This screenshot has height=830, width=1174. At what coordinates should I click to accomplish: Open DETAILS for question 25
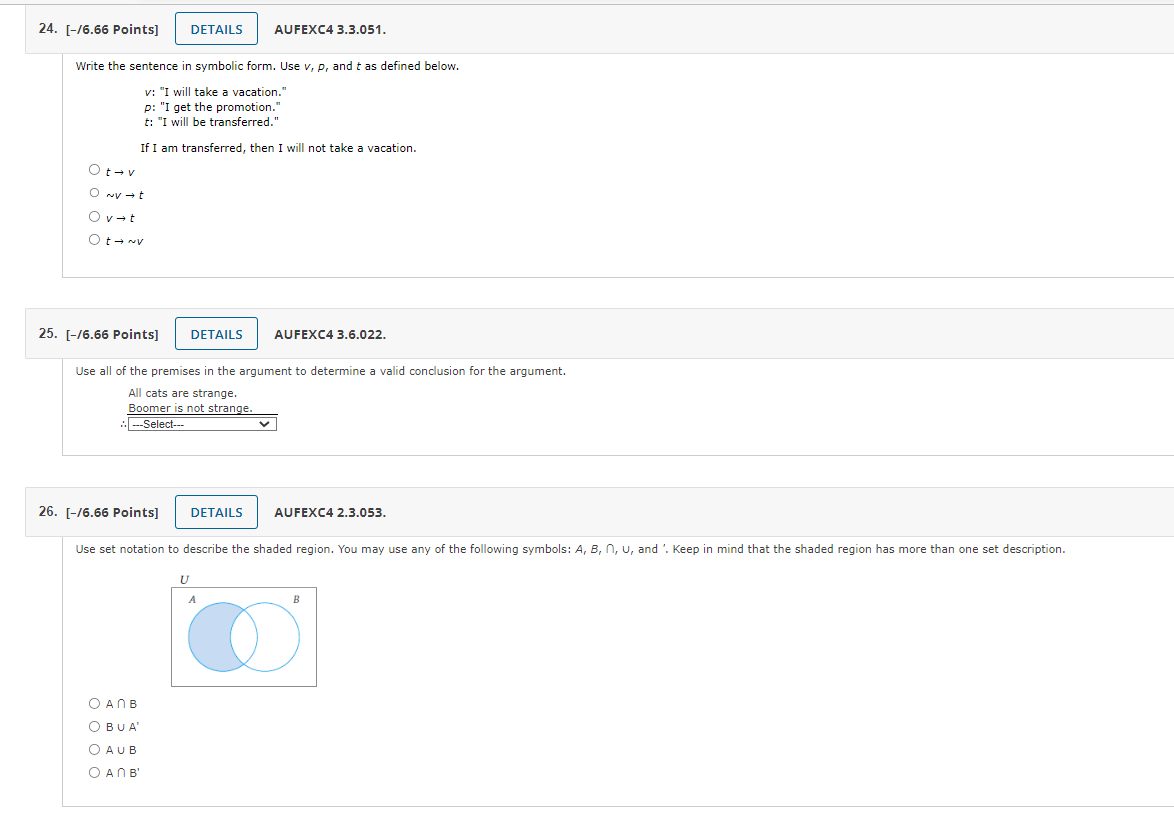tap(216, 333)
